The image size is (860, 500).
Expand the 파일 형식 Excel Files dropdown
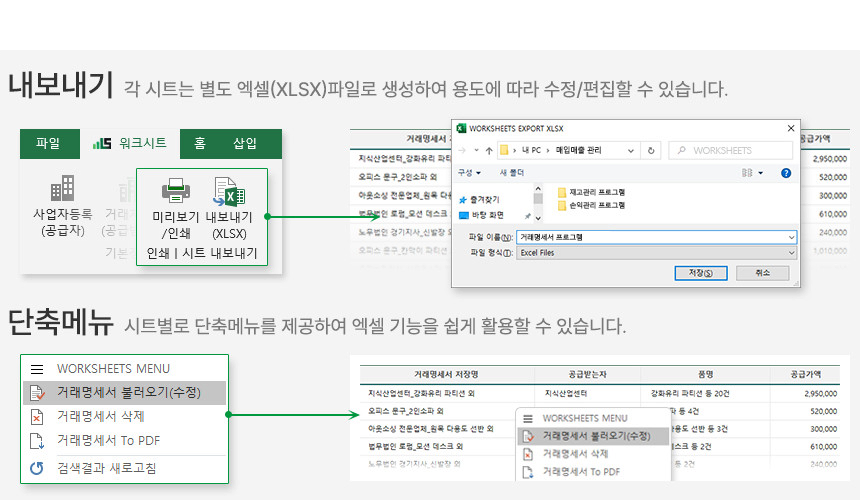pos(791,253)
